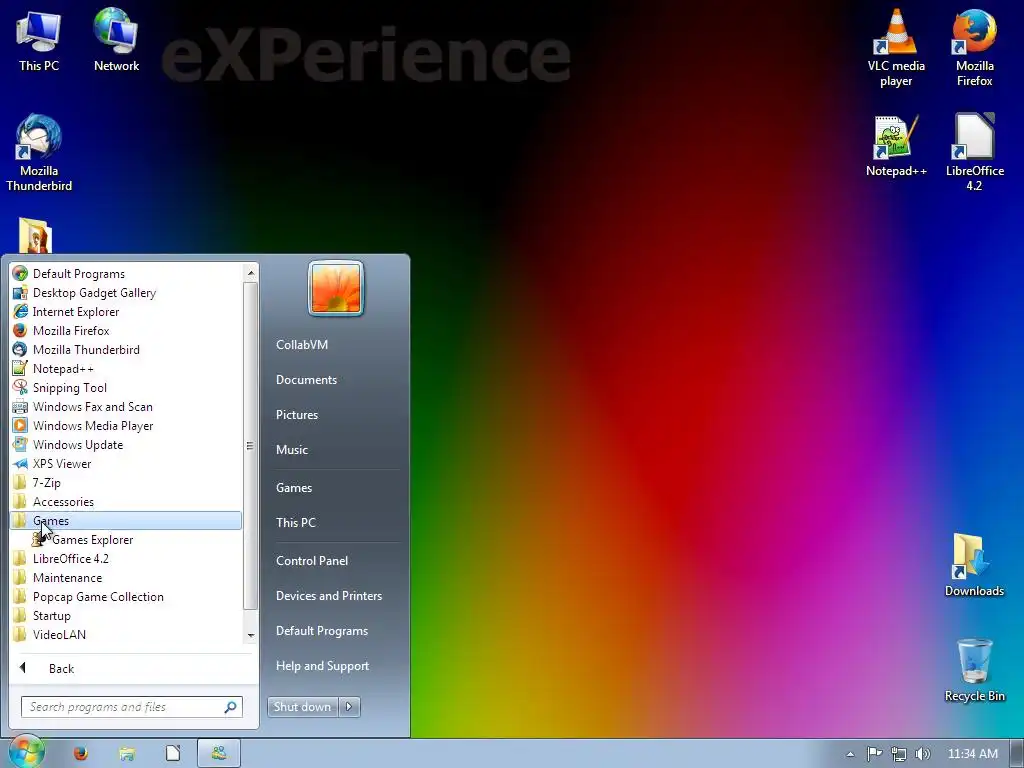Start Mozilla Thunderbird from programs list
The width and height of the screenshot is (1024, 768).
click(x=126, y=349)
